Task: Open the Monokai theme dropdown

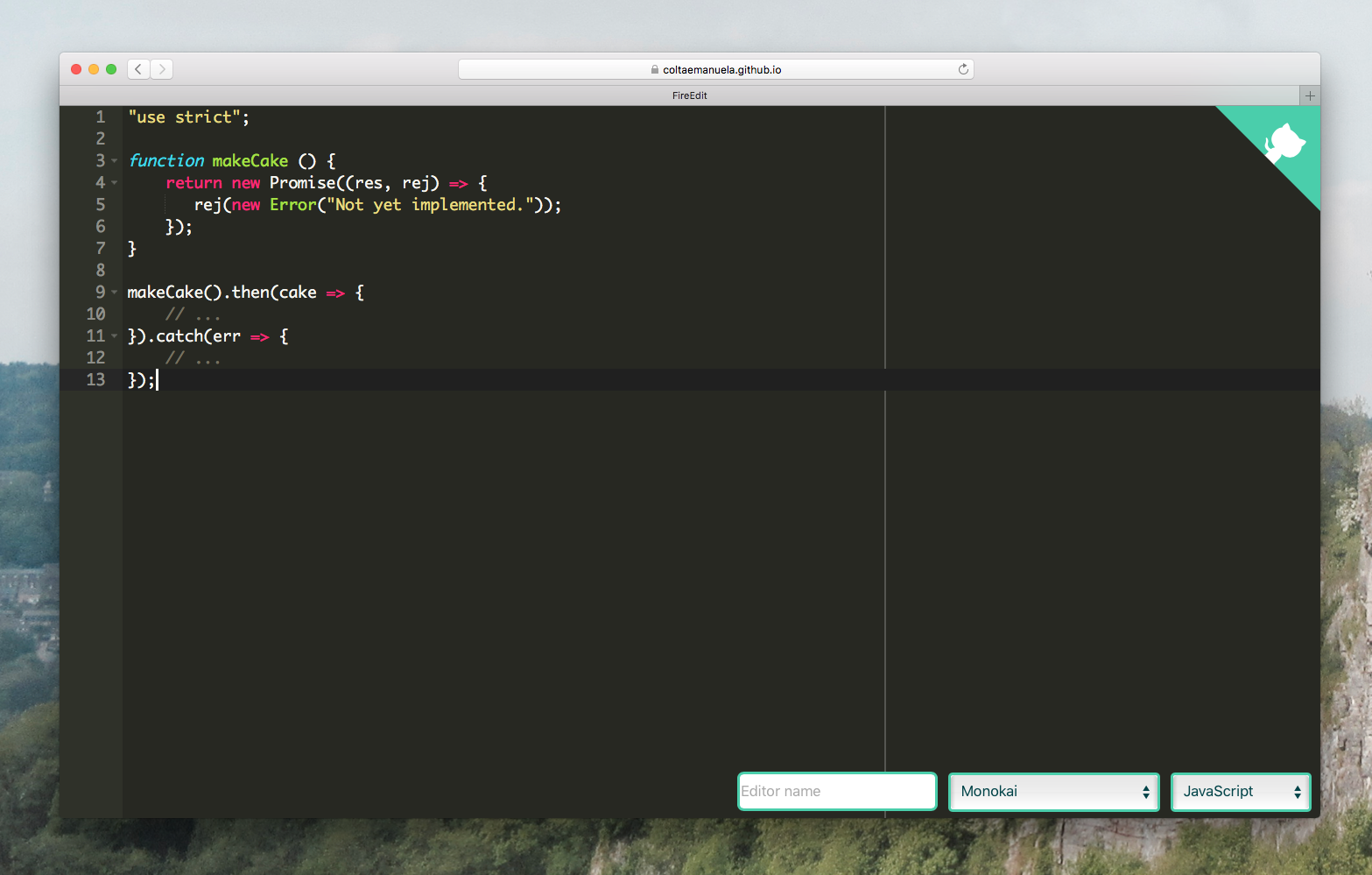Action: [1054, 792]
